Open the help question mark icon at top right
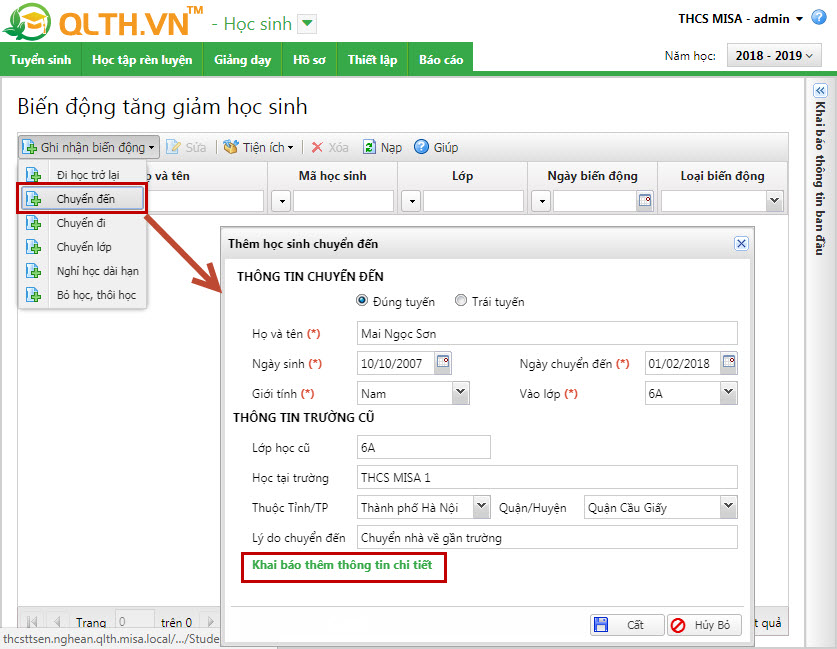This screenshot has width=837, height=649. coord(819,18)
